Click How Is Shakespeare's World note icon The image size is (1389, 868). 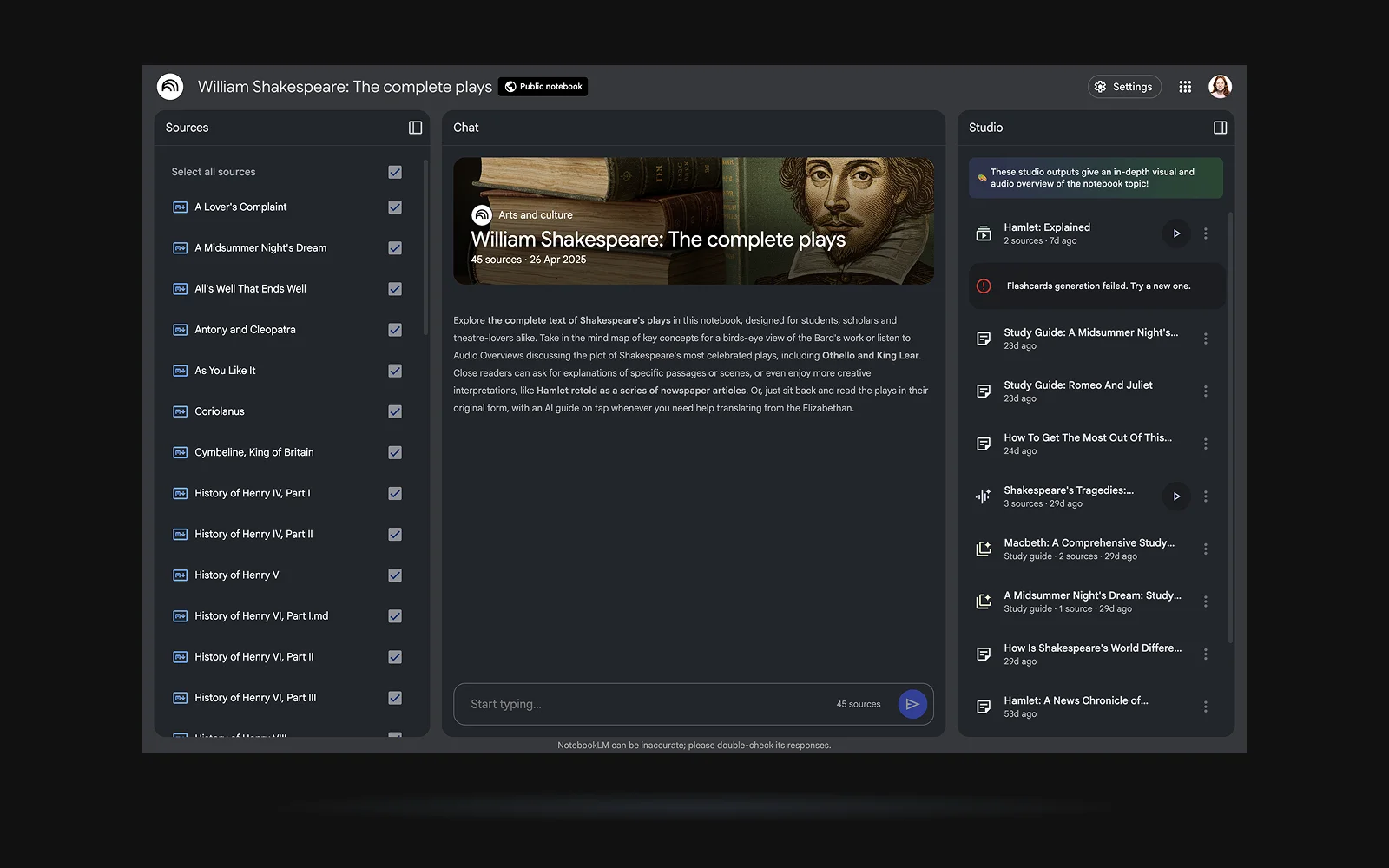(984, 654)
